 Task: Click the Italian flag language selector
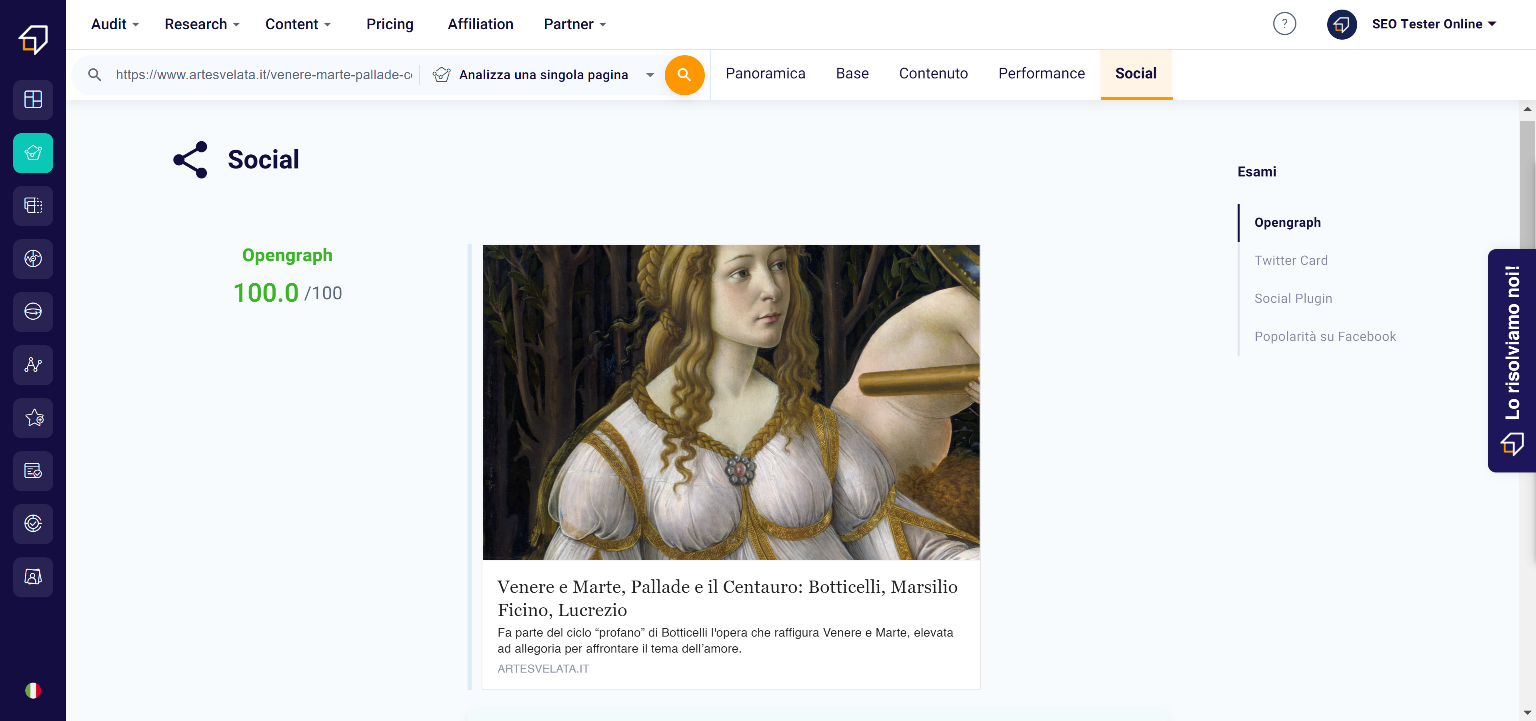click(x=33, y=690)
